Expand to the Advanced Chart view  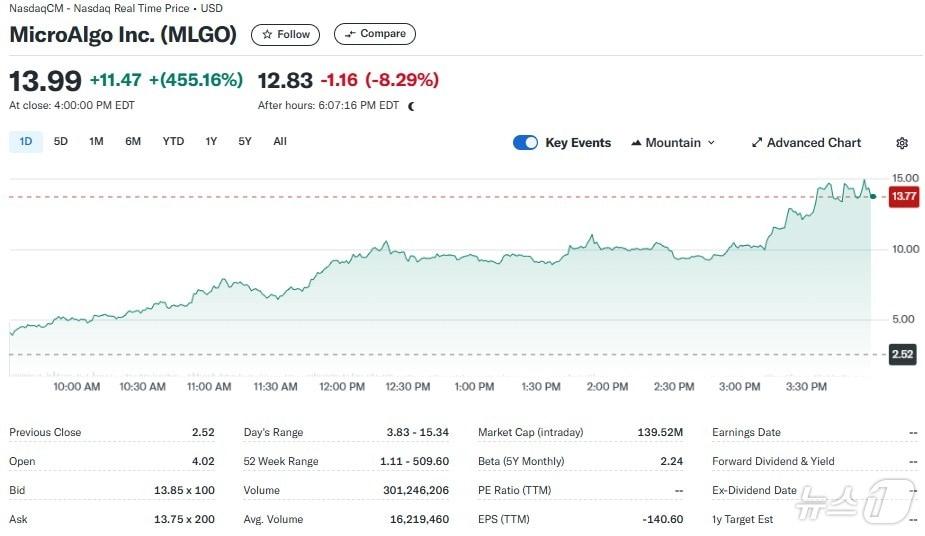coord(806,143)
